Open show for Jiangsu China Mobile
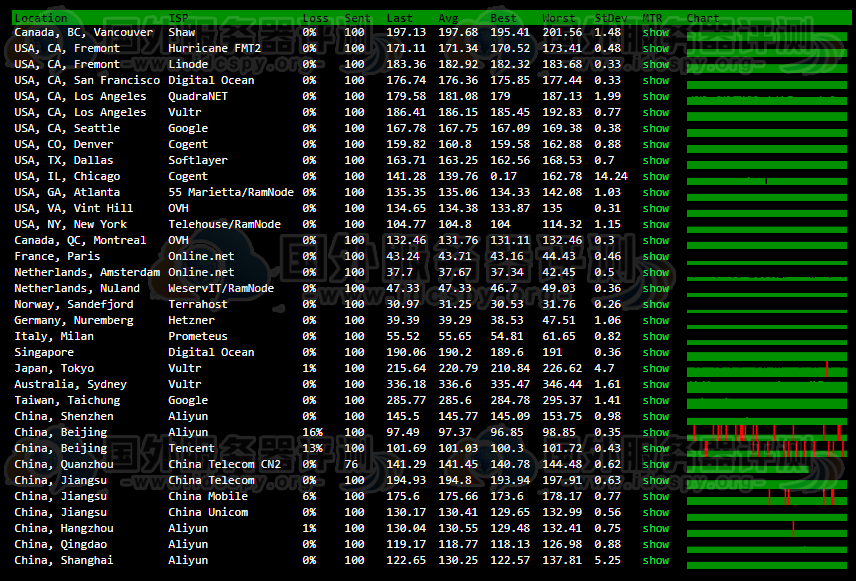This screenshot has width=856, height=581. [656, 496]
